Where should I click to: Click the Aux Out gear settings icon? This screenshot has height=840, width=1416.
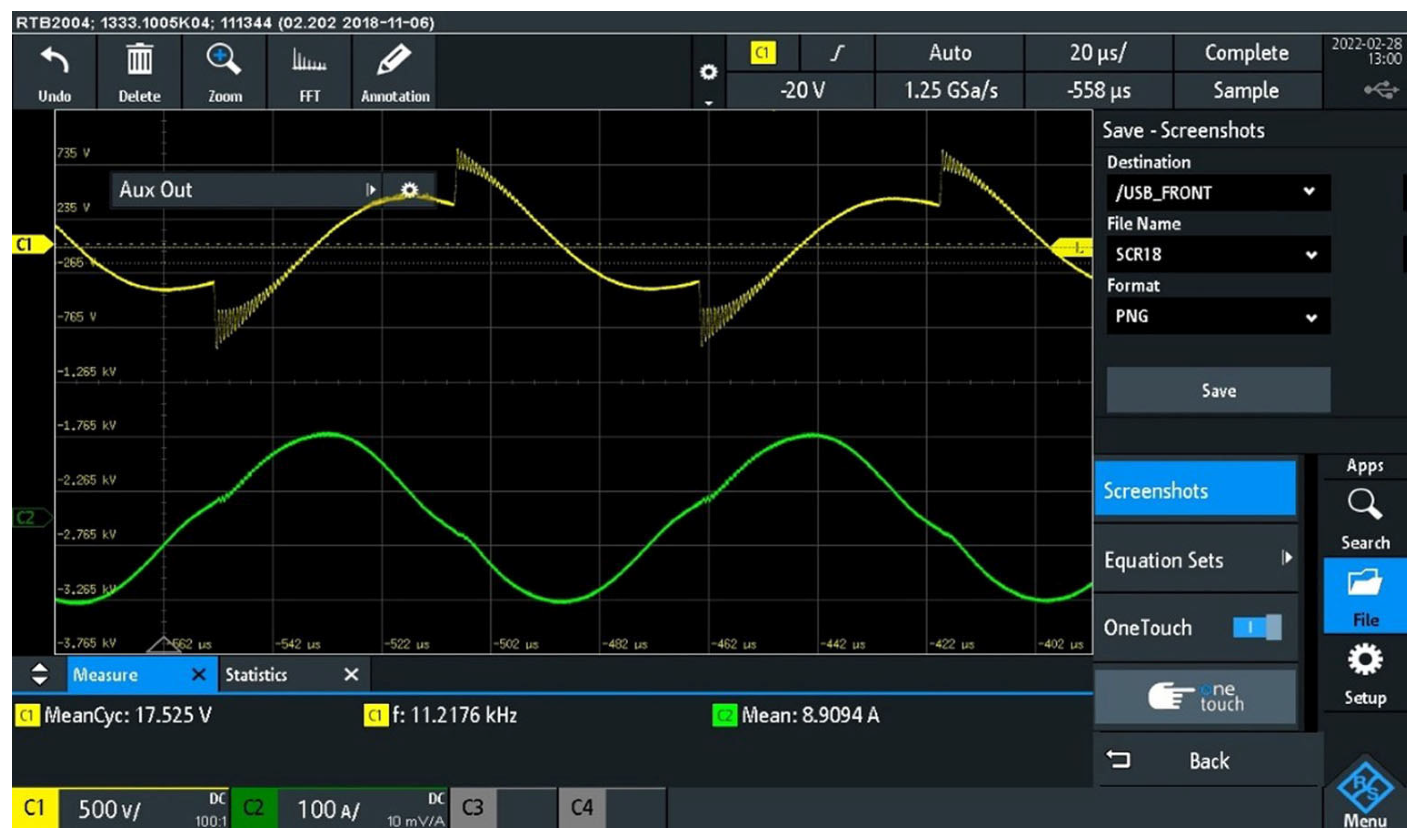(409, 190)
